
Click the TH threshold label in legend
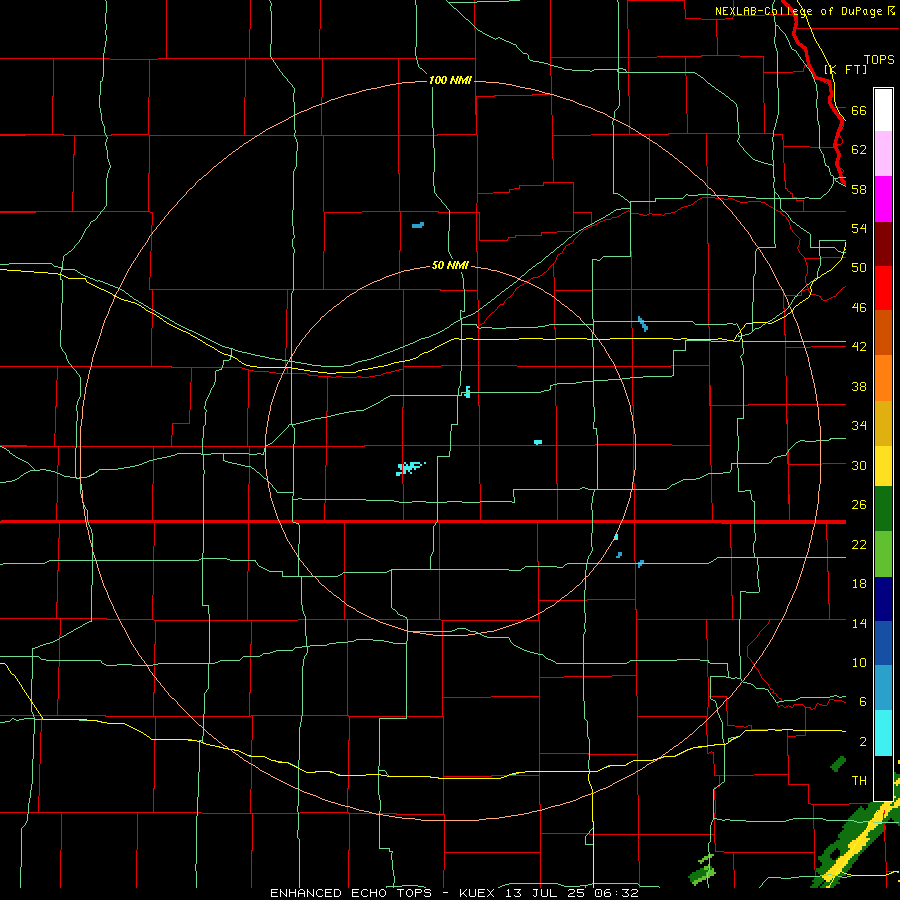(x=859, y=780)
